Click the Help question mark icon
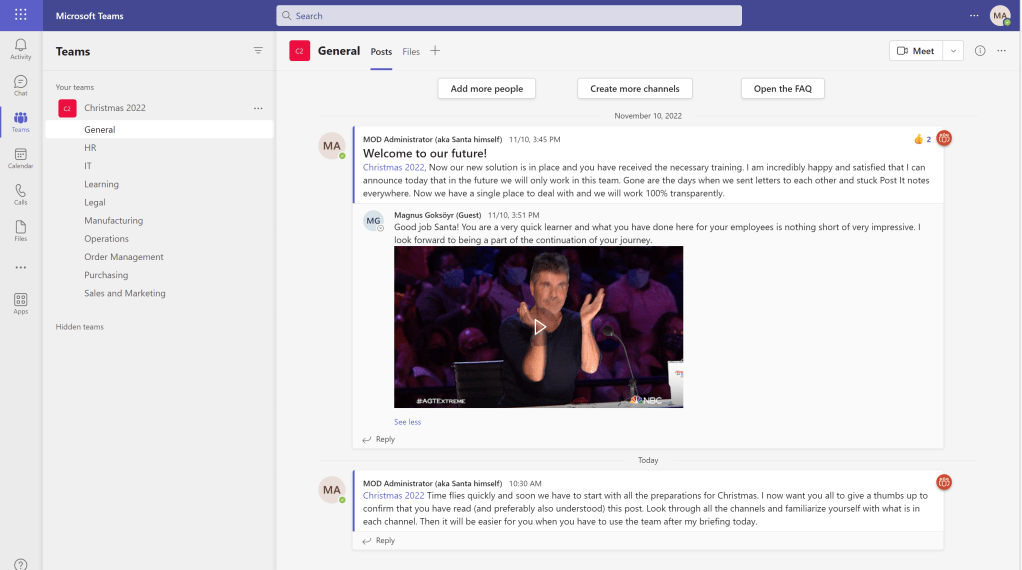 (20, 564)
